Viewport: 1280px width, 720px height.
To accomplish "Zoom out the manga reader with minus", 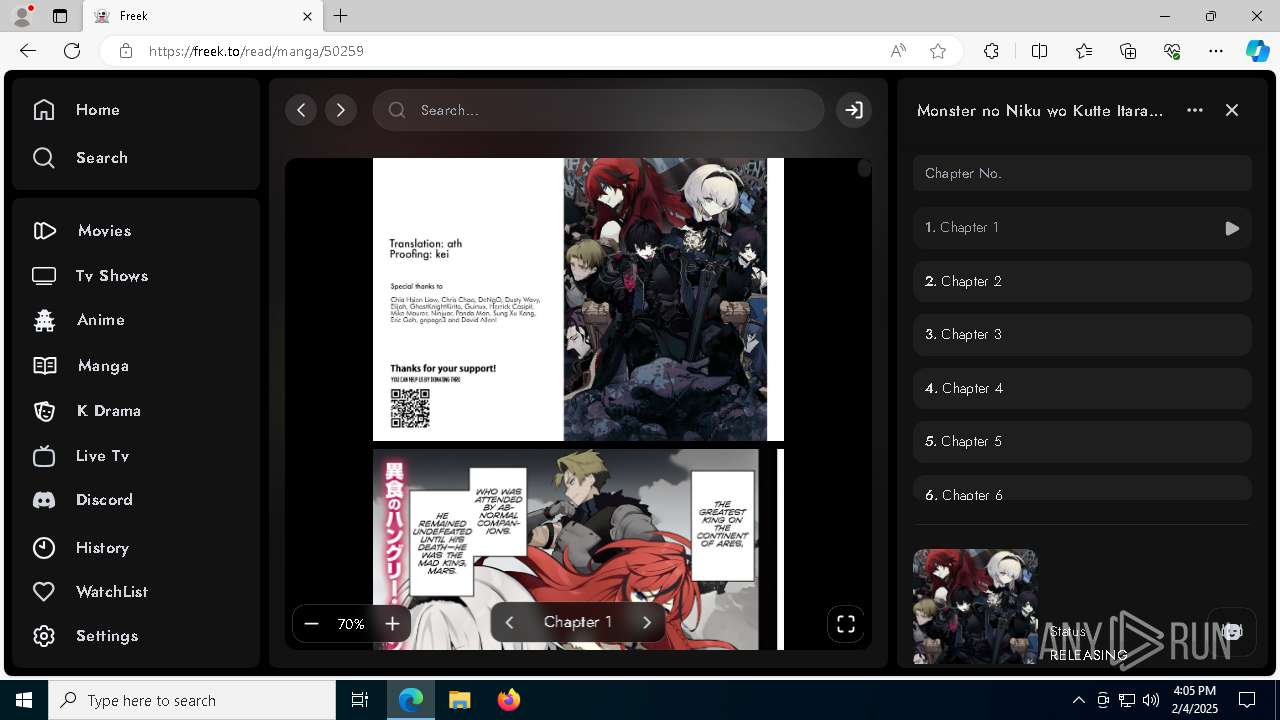I will pyautogui.click(x=311, y=624).
